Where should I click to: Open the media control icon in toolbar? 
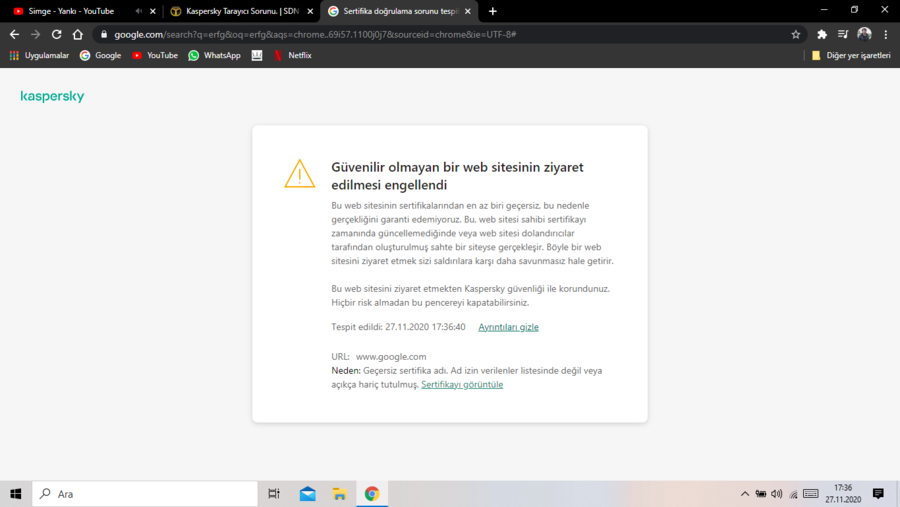click(843, 34)
